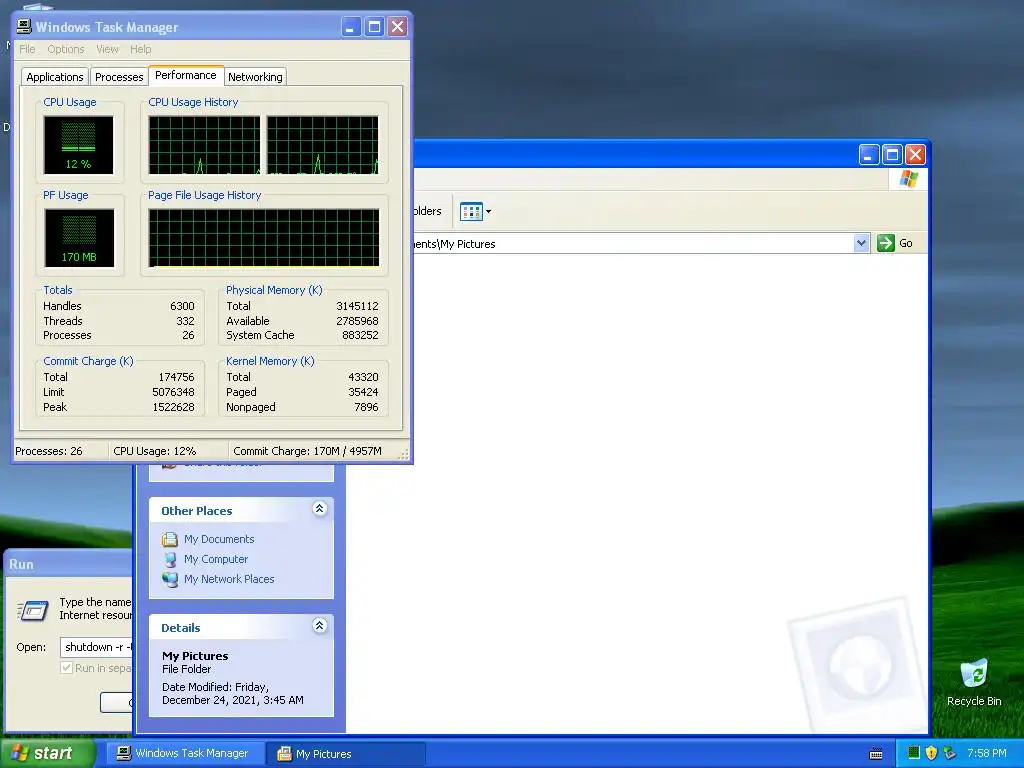Open My Computer in Other Places
The image size is (1024, 768).
(216, 559)
